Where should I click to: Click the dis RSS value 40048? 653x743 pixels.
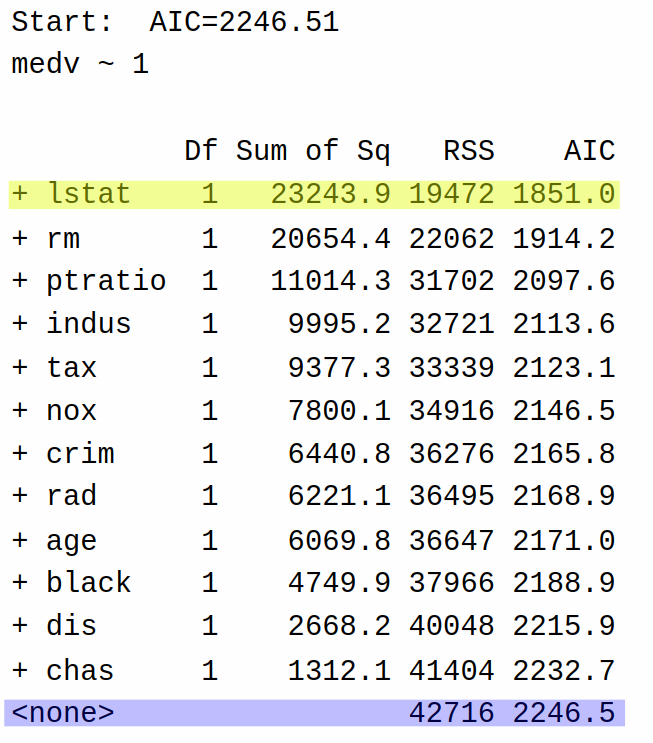click(x=452, y=626)
